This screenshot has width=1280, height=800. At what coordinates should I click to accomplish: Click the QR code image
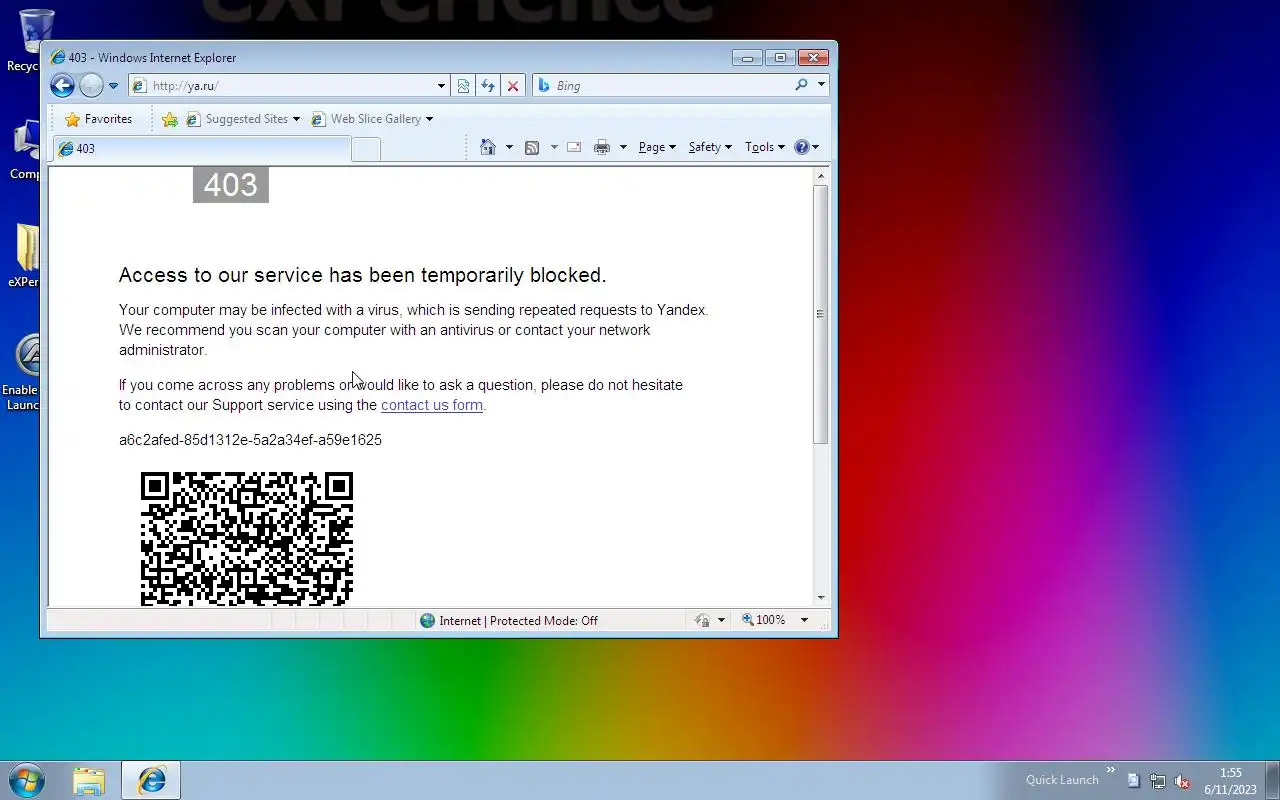[x=247, y=538]
